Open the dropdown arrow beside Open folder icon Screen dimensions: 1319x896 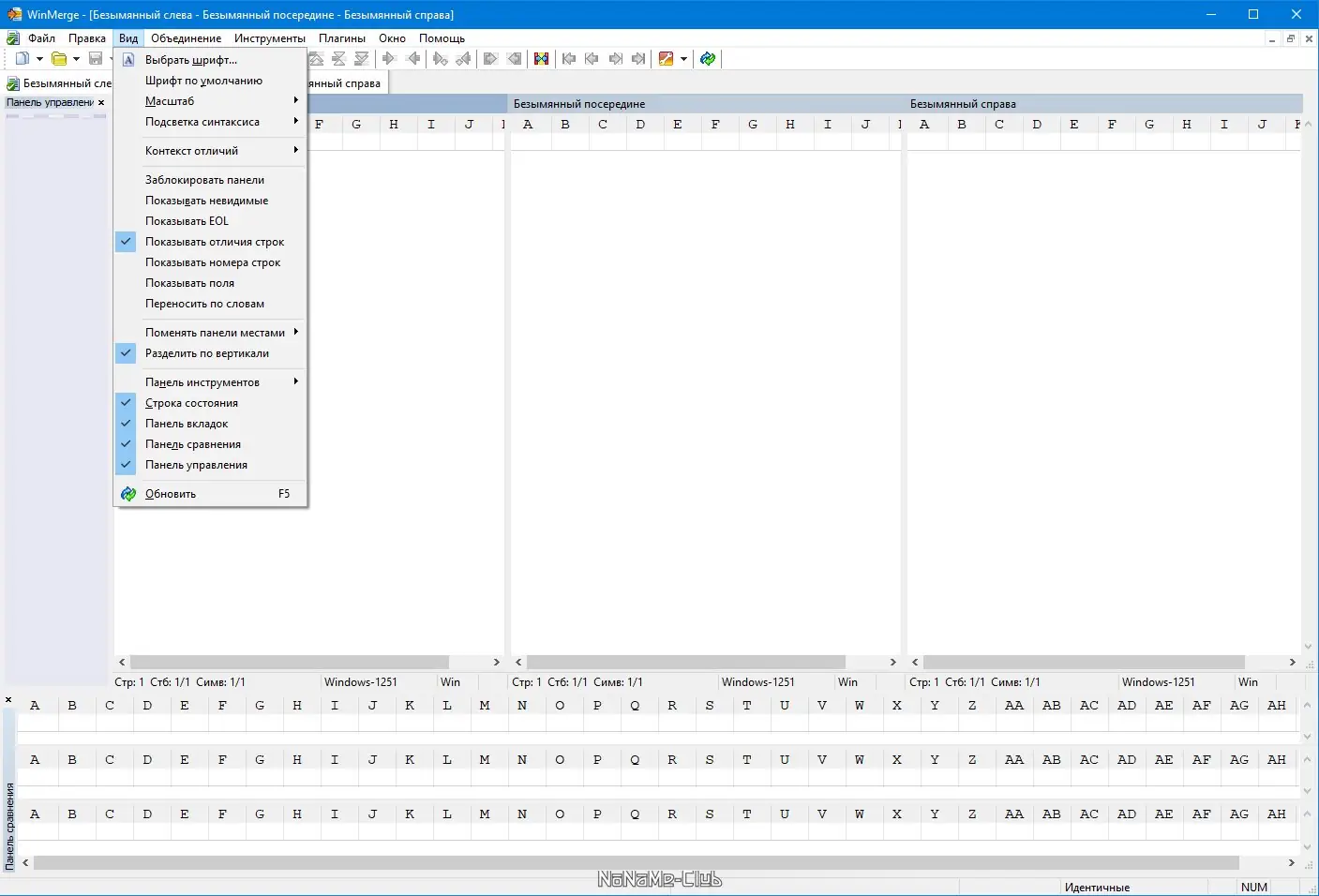[76, 59]
